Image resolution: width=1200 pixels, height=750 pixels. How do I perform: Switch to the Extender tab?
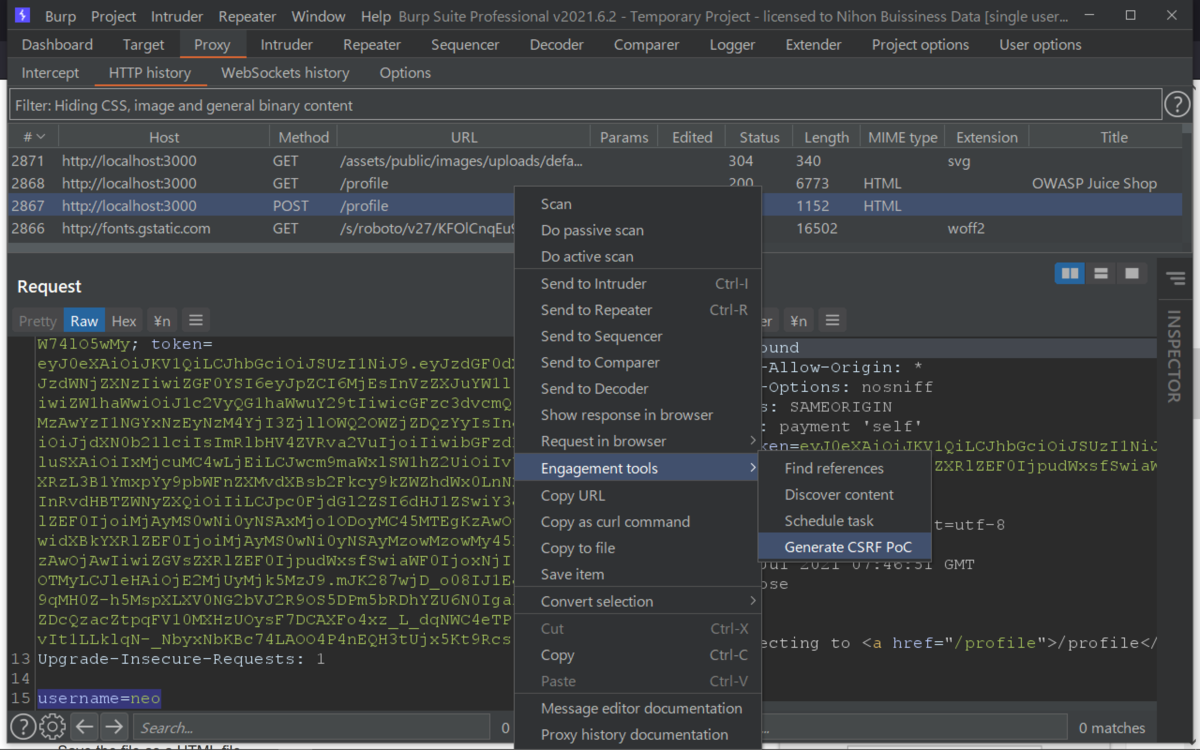pyautogui.click(x=813, y=45)
